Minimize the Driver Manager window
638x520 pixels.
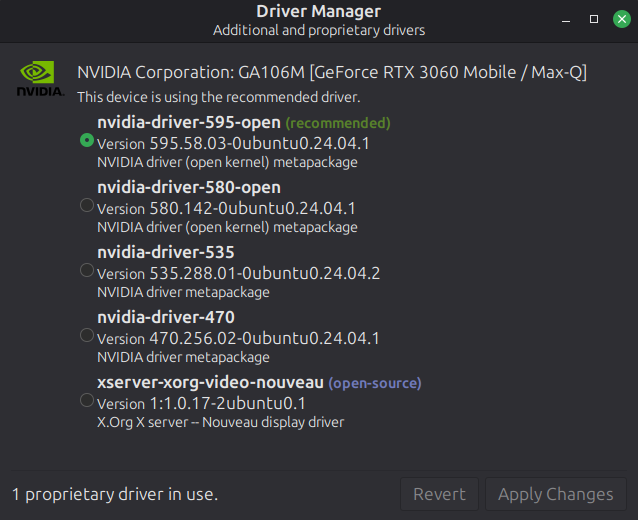pos(566,19)
